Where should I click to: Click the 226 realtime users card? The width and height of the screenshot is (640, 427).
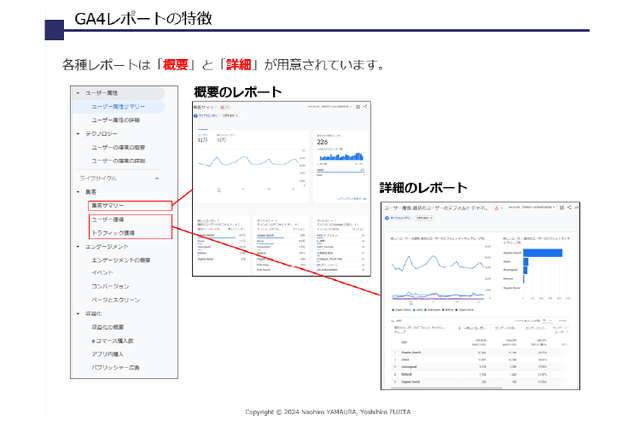point(340,167)
